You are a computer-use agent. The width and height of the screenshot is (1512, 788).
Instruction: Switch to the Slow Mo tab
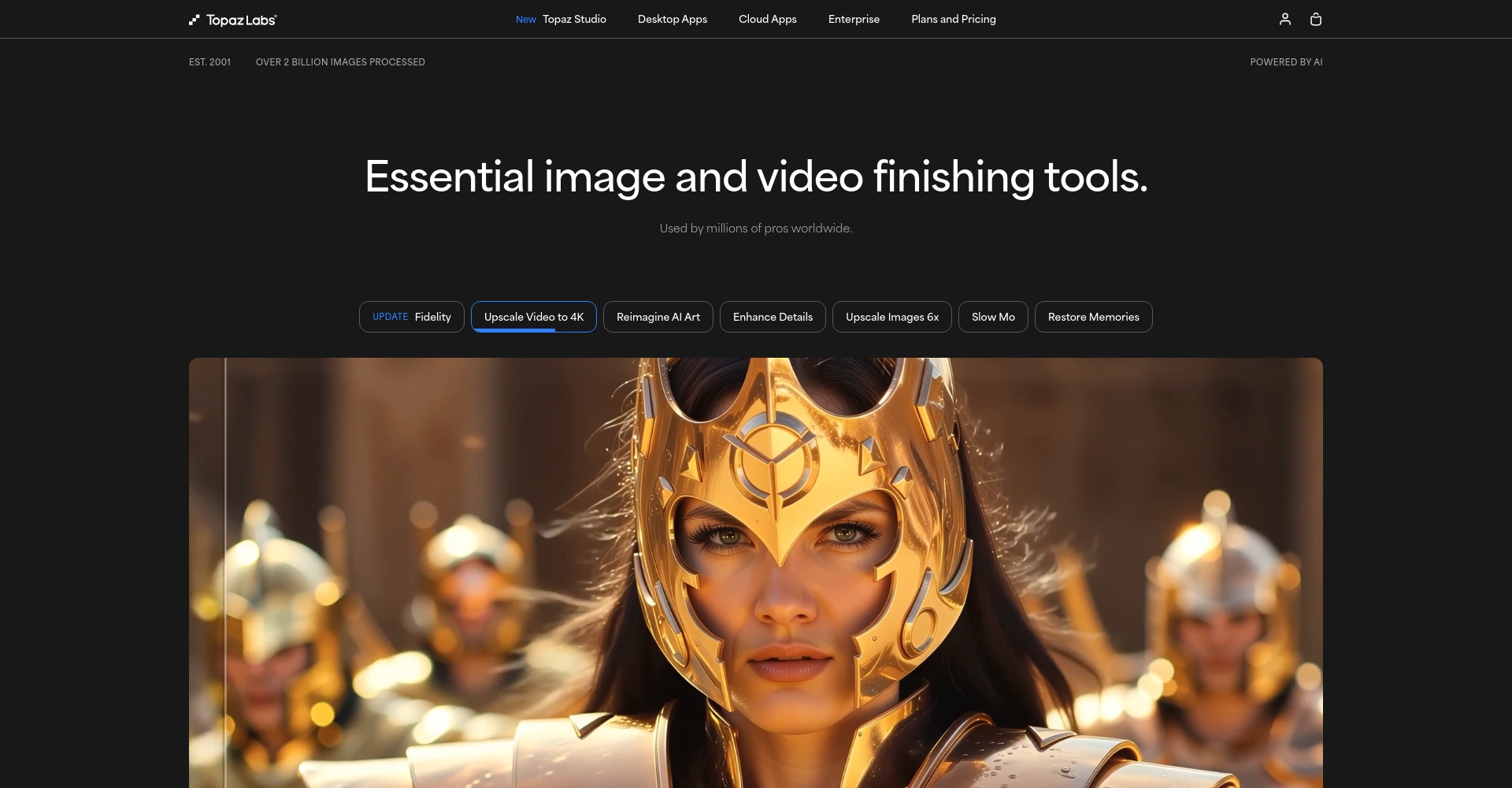coord(992,317)
